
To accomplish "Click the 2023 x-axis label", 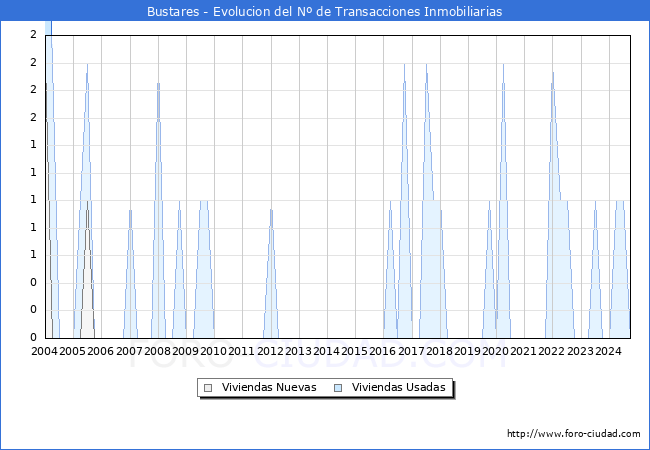I will (x=580, y=351).
